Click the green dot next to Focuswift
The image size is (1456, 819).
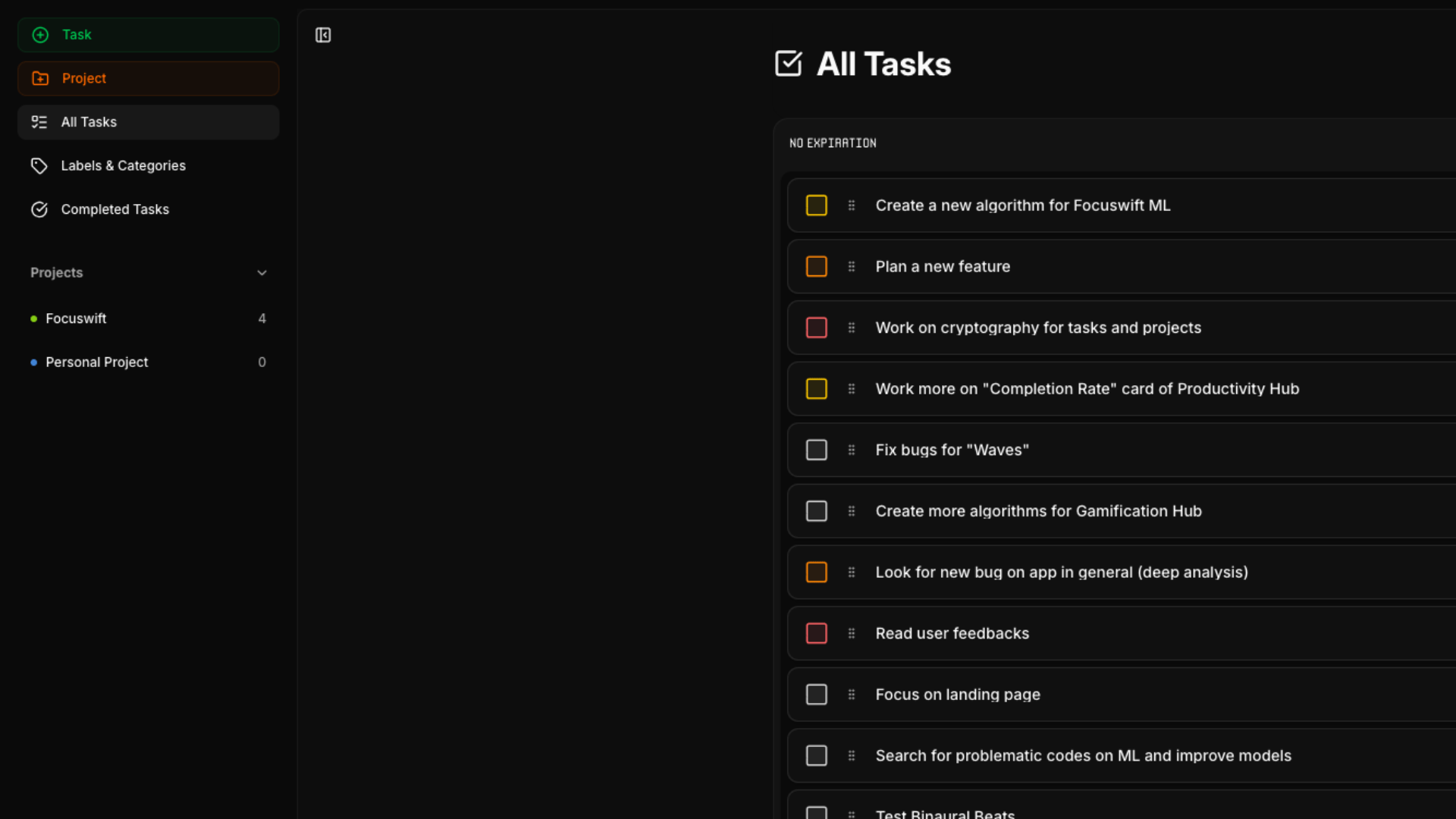click(x=33, y=319)
